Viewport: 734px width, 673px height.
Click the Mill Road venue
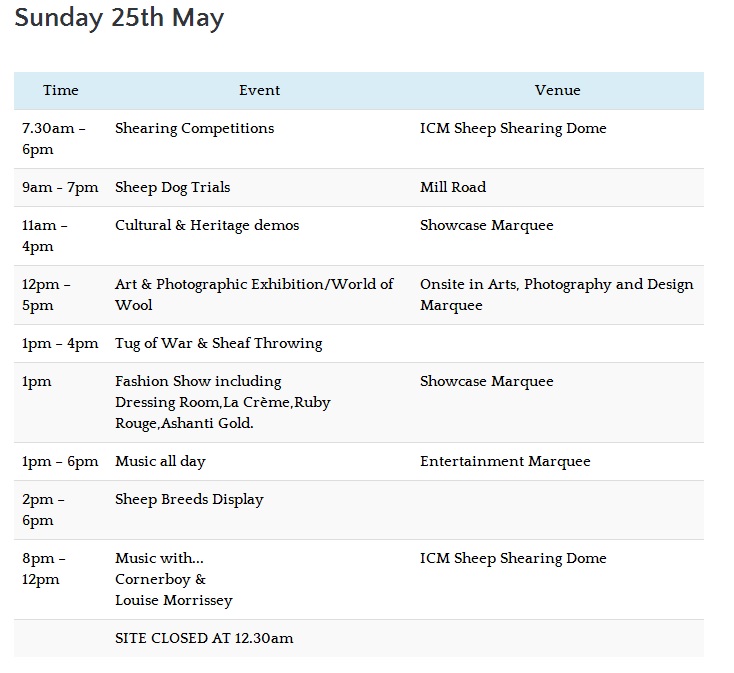tap(453, 187)
